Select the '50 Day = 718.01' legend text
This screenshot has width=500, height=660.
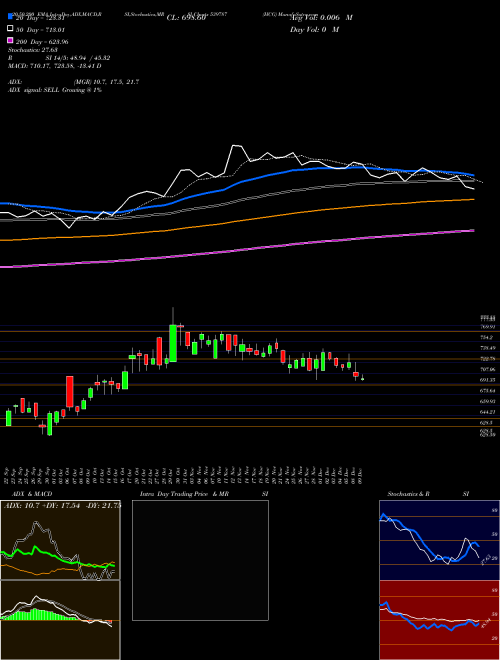(x=41, y=30)
